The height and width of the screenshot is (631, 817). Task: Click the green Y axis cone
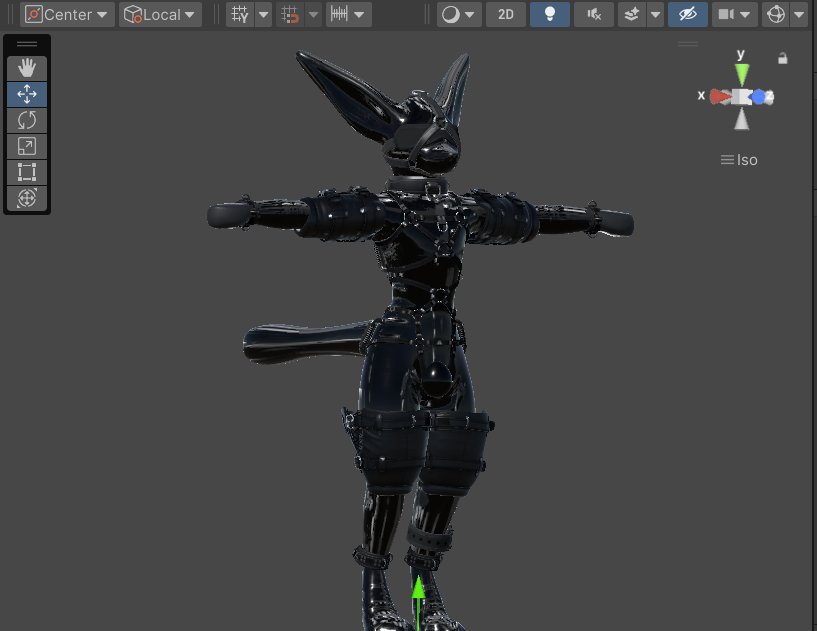742,75
